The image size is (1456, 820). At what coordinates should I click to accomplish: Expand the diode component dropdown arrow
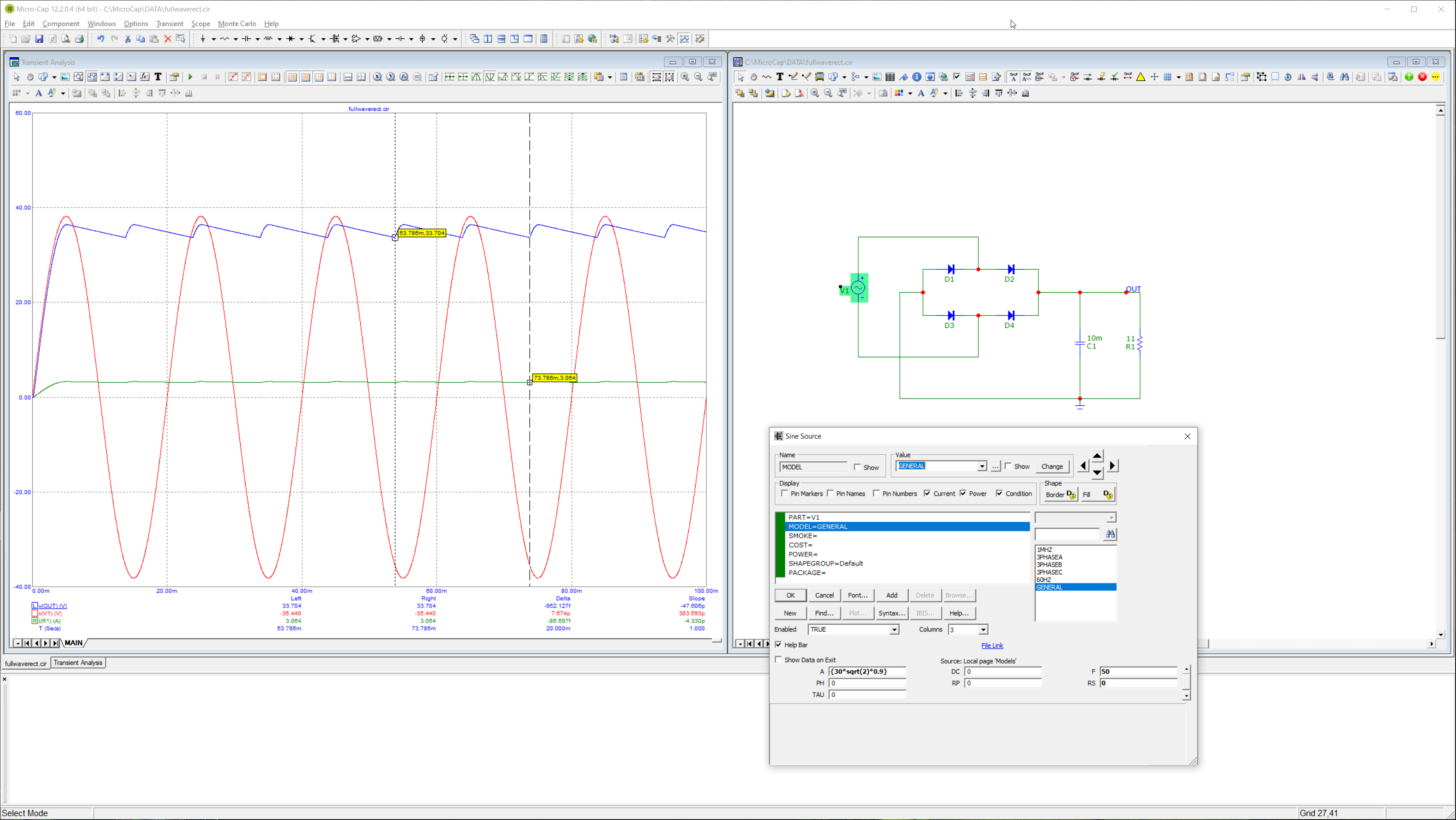[301, 39]
